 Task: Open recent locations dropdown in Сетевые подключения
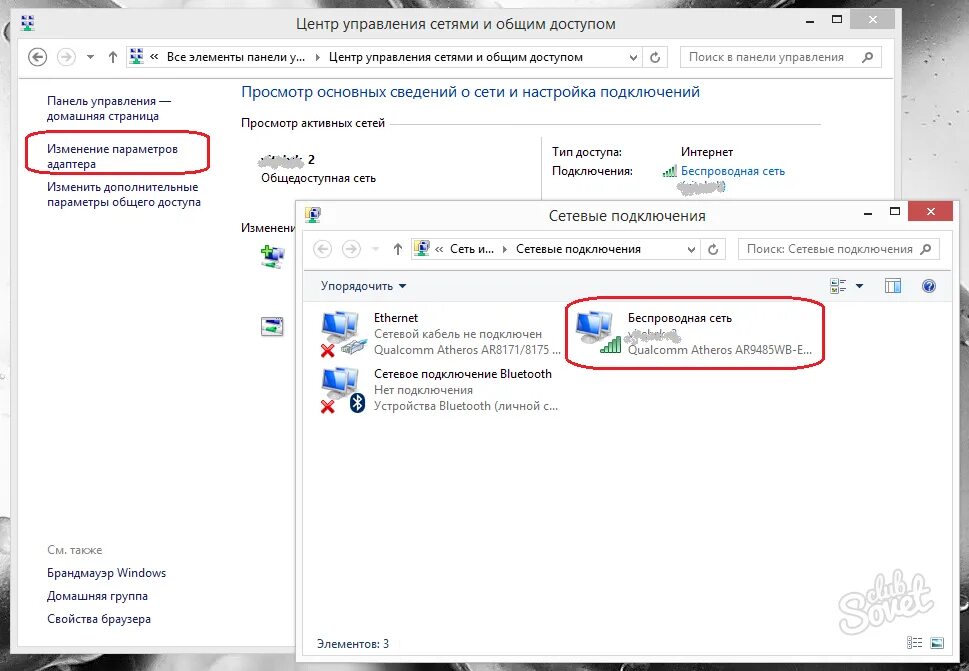click(x=375, y=250)
